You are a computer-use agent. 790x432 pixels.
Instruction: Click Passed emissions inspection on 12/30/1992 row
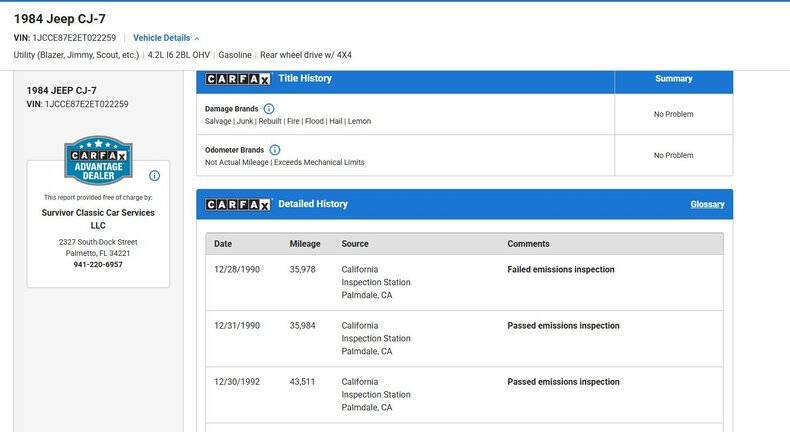click(x=563, y=382)
